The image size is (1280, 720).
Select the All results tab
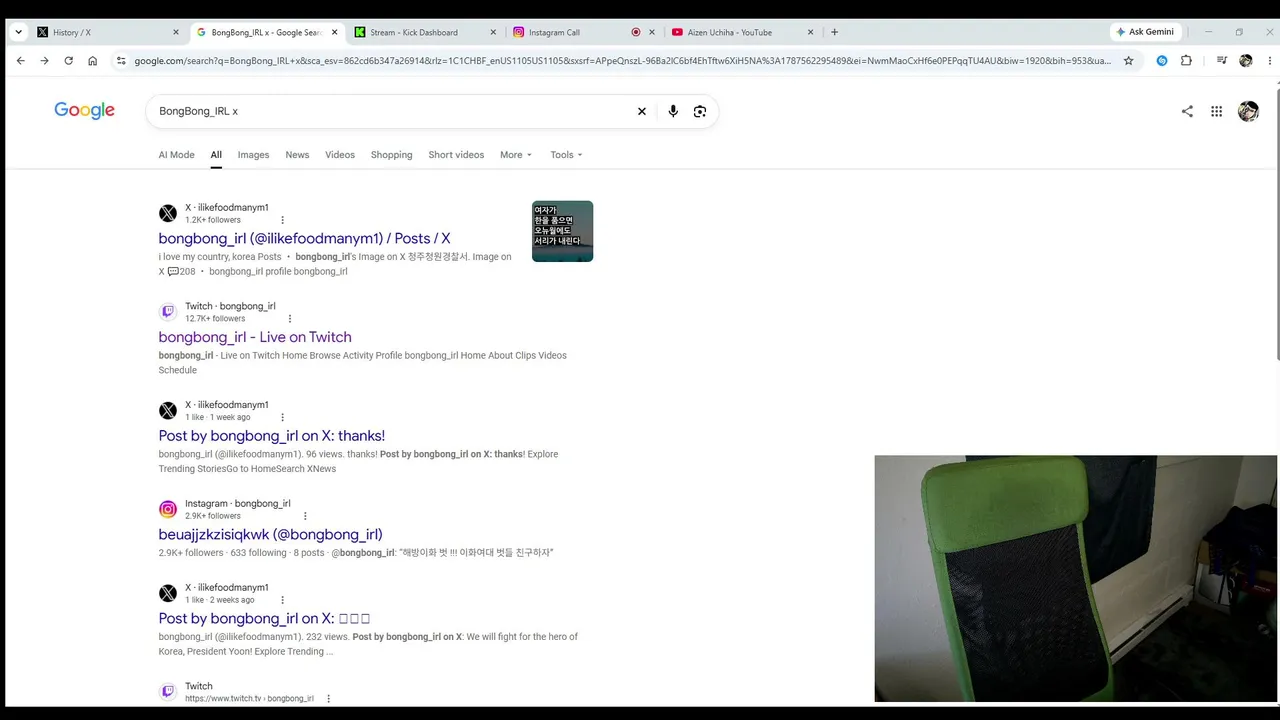(216, 155)
